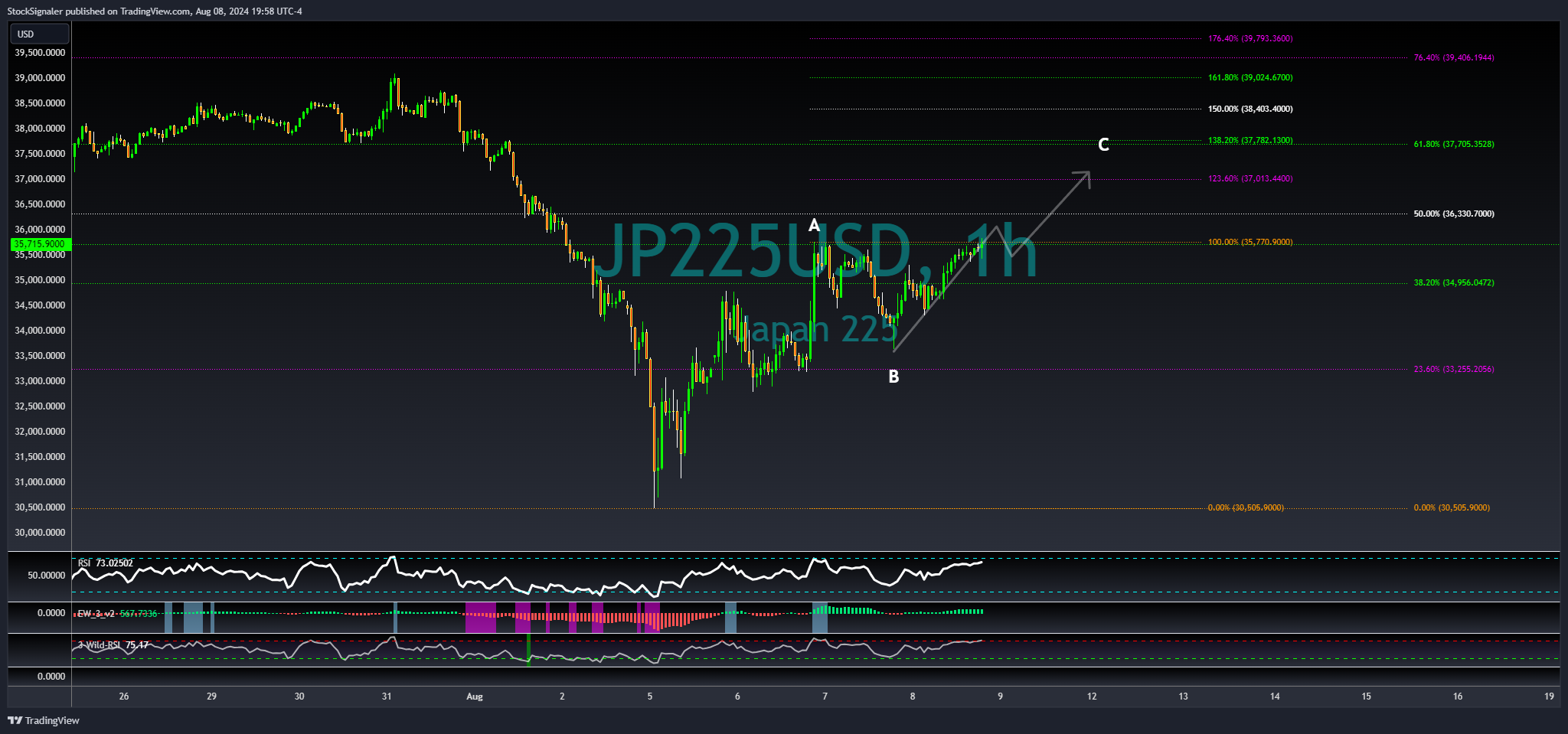Select date 14 on the time axis

(1275, 696)
